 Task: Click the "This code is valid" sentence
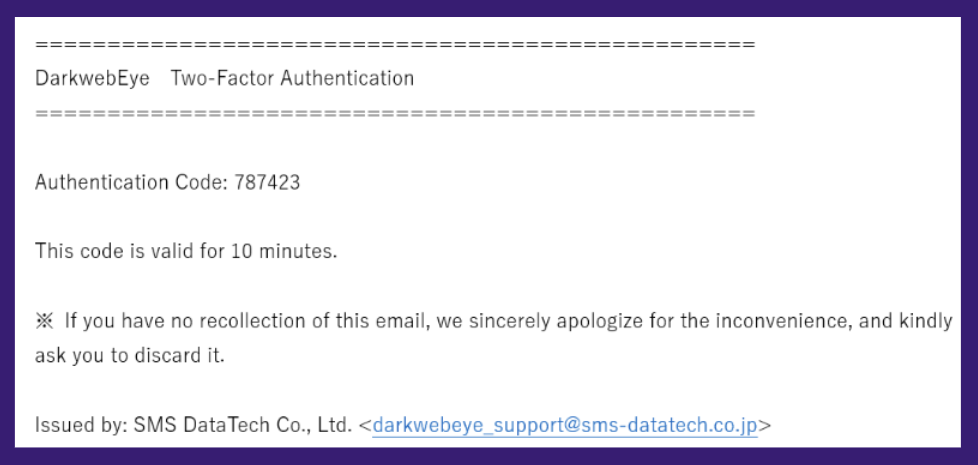(107, 251)
